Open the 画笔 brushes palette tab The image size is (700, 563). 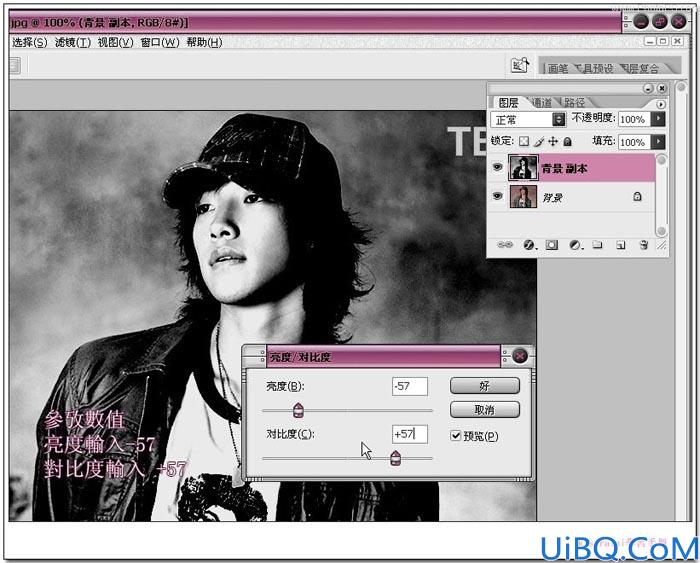(x=558, y=68)
